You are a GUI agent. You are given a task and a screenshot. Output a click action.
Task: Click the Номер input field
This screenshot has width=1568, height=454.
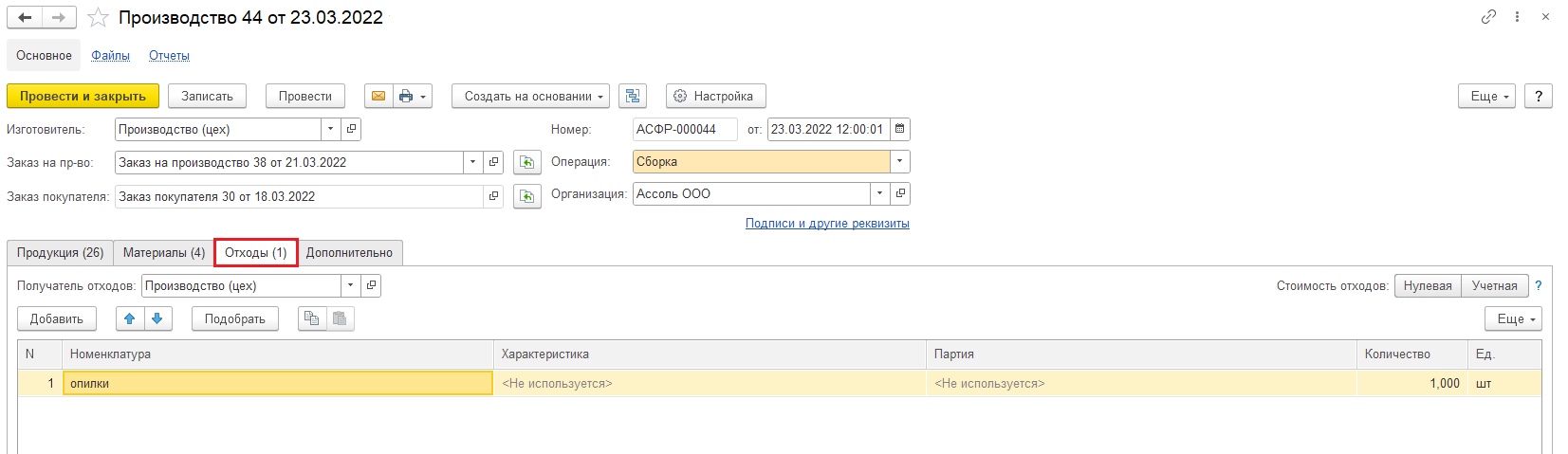[685, 129]
